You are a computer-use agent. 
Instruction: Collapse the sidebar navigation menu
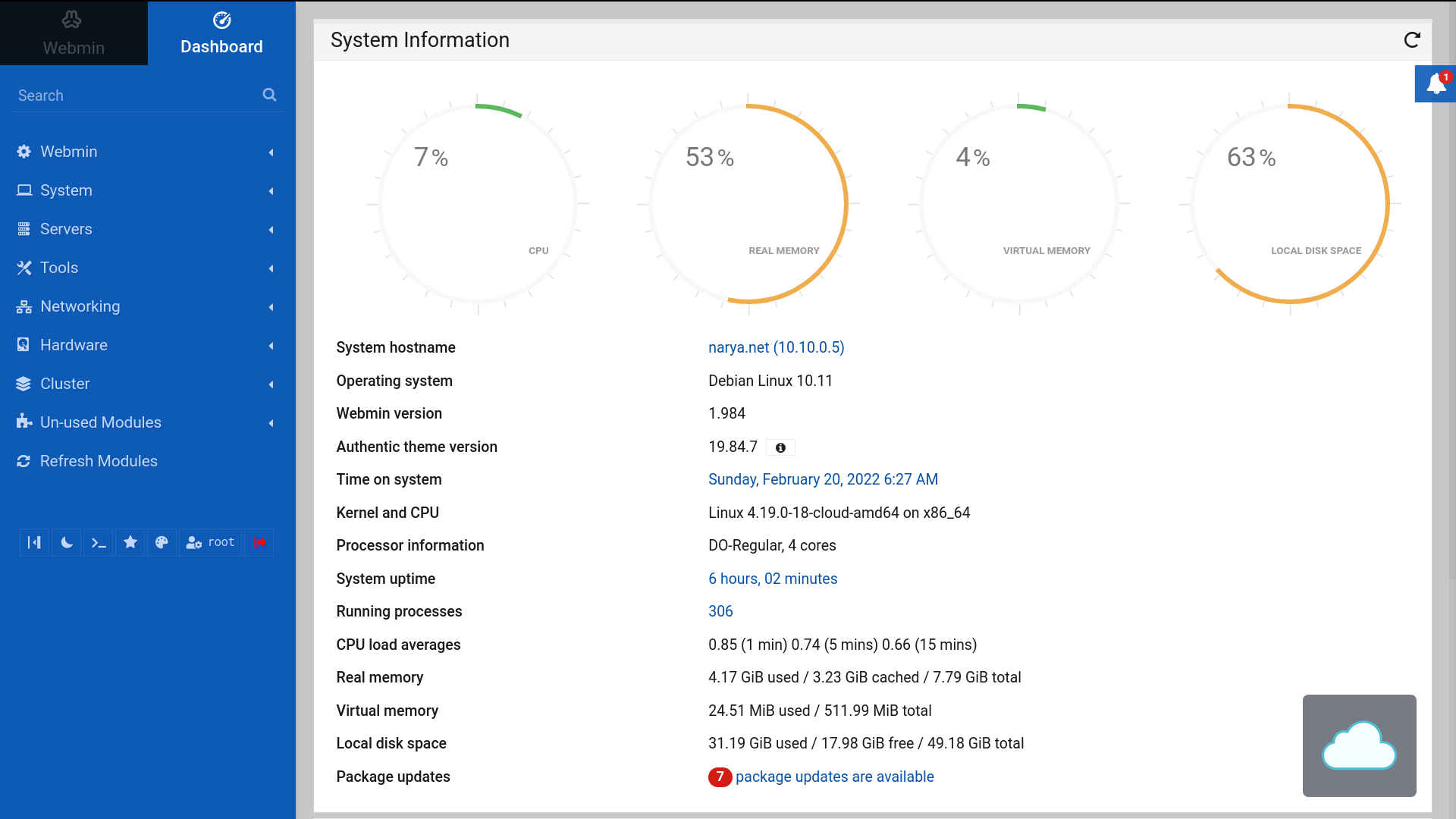click(x=34, y=542)
